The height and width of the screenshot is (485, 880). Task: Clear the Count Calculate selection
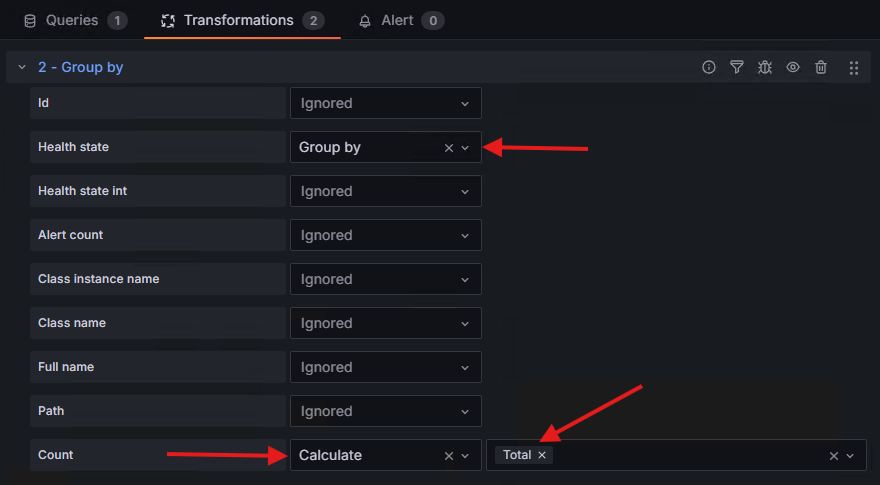pos(449,456)
